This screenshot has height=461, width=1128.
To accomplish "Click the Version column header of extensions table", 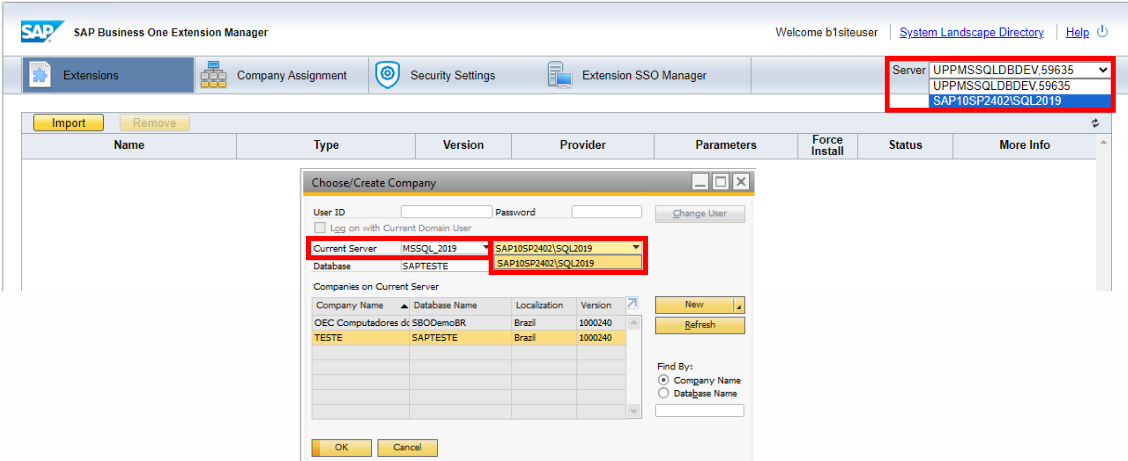I will pos(463,145).
